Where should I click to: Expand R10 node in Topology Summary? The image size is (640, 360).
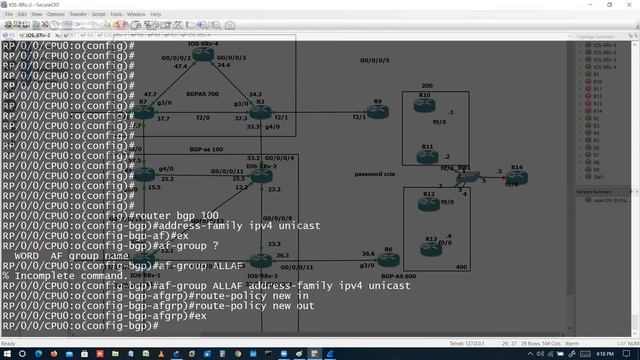click(x=580, y=82)
